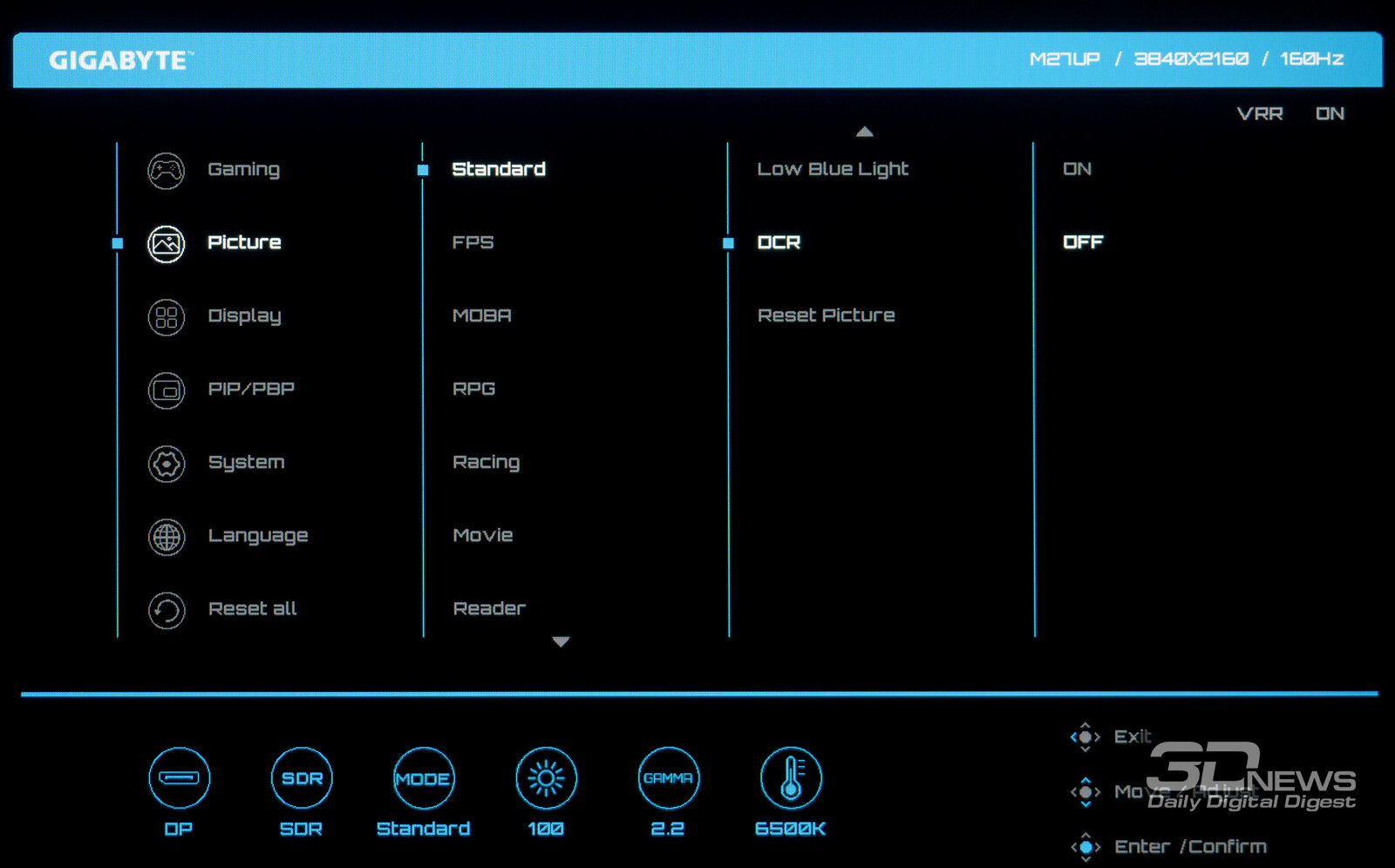Viewport: 1395px width, 868px height.
Task: Set DCR option to OFF
Action: 1083,242
